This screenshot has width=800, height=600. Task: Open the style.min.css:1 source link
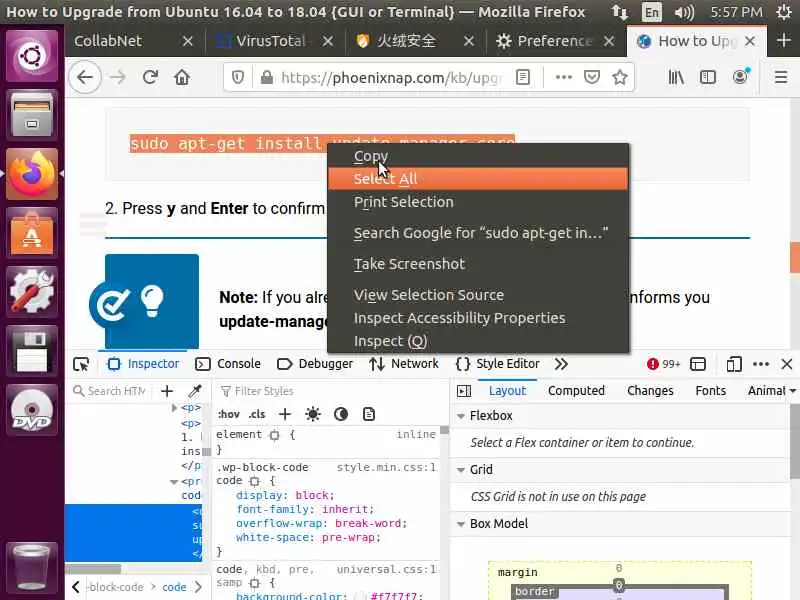(x=386, y=467)
